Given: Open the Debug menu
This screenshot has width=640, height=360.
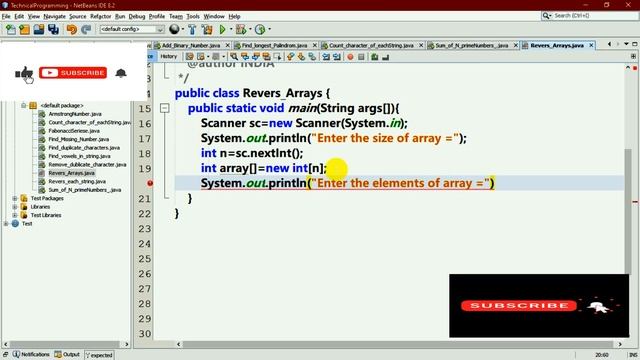Looking at the screenshot, I should (x=137, y=16).
